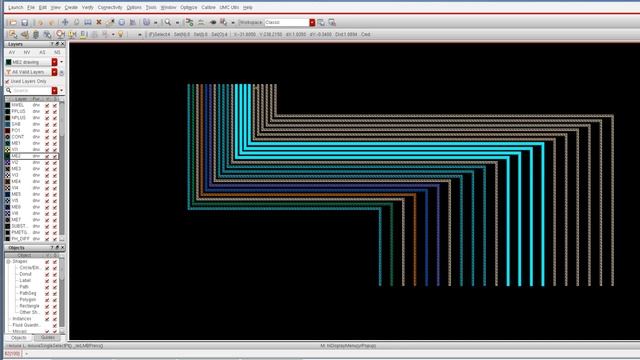Image resolution: width=640 pixels, height=360 pixels.
Task: Click the Ruler tool icon
Action: click(x=133, y=22)
